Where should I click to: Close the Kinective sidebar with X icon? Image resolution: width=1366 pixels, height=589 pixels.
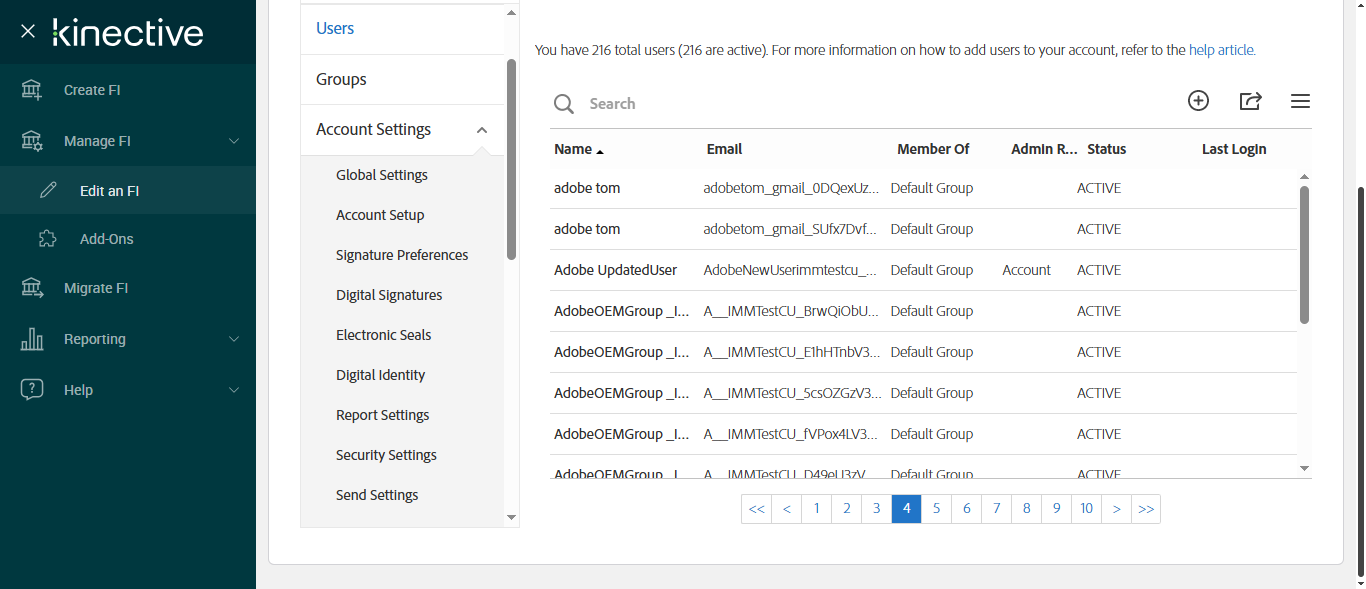coord(28,32)
